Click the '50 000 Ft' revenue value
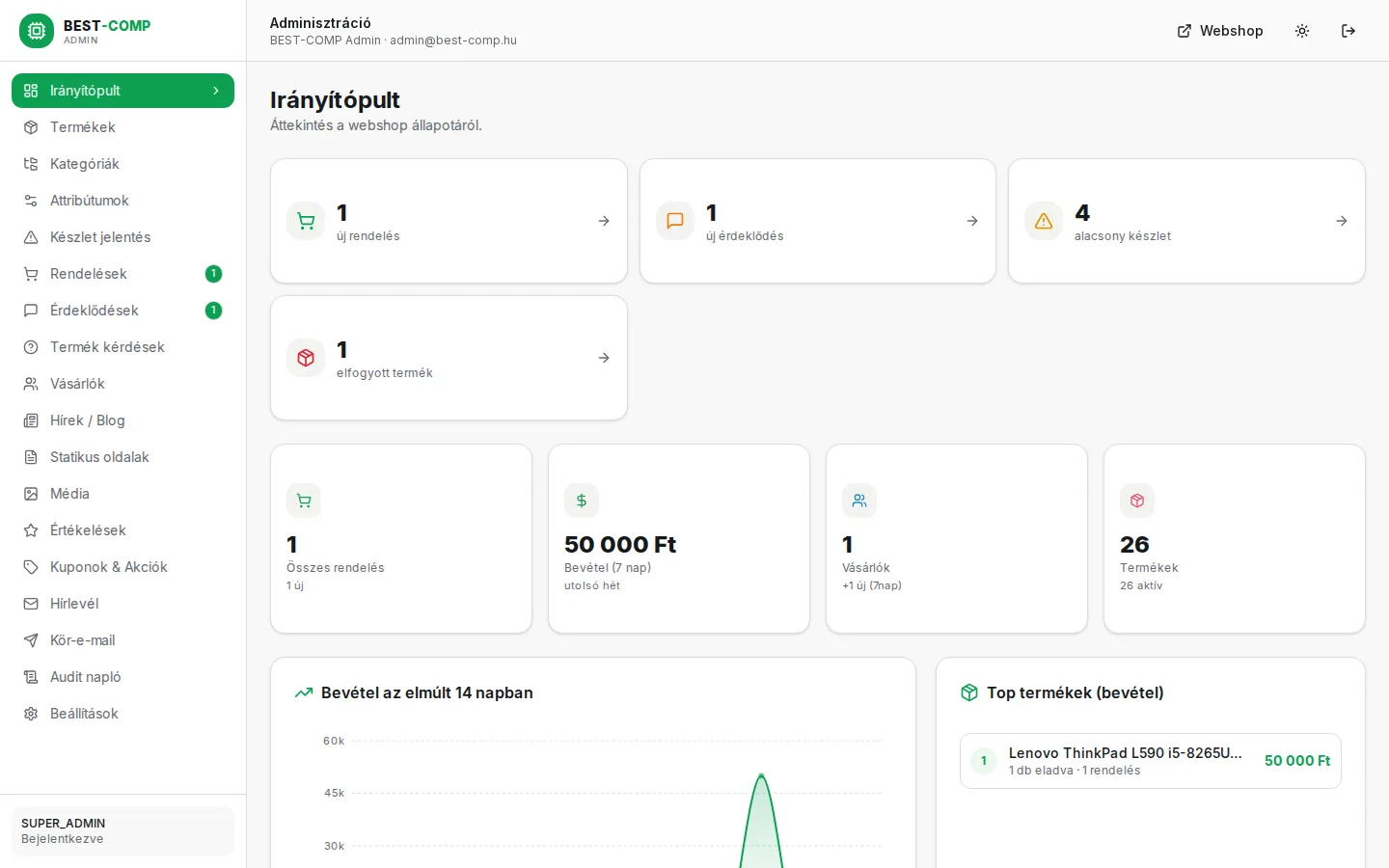This screenshot has height=868, width=1389. click(620, 545)
